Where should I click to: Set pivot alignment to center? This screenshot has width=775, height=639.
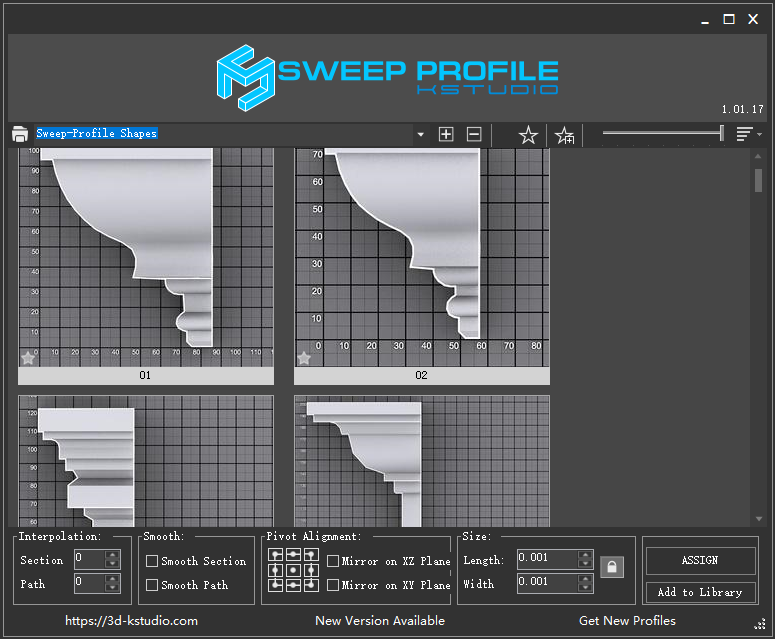294,570
